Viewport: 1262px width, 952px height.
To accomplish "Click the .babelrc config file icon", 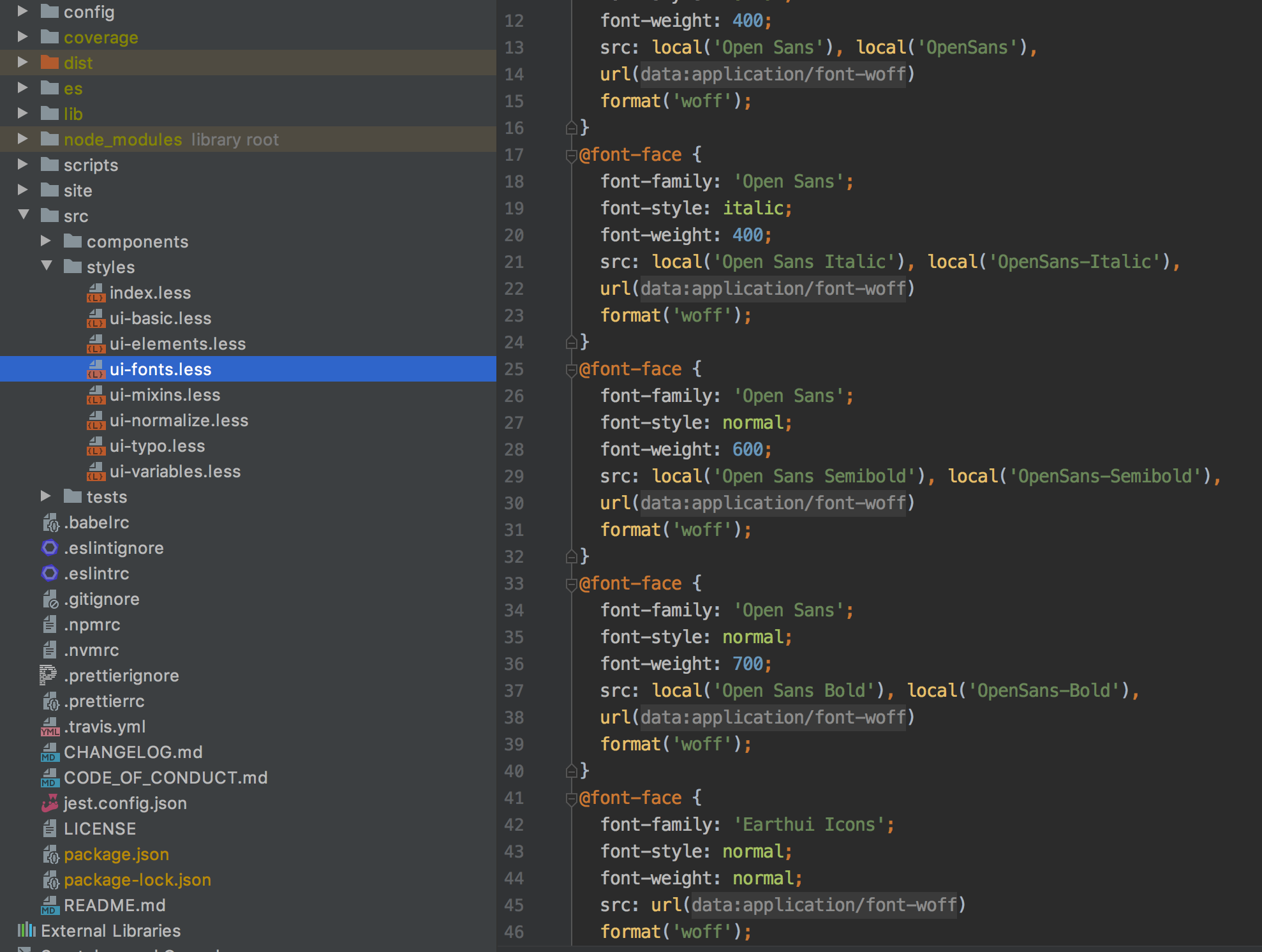I will pos(50,523).
